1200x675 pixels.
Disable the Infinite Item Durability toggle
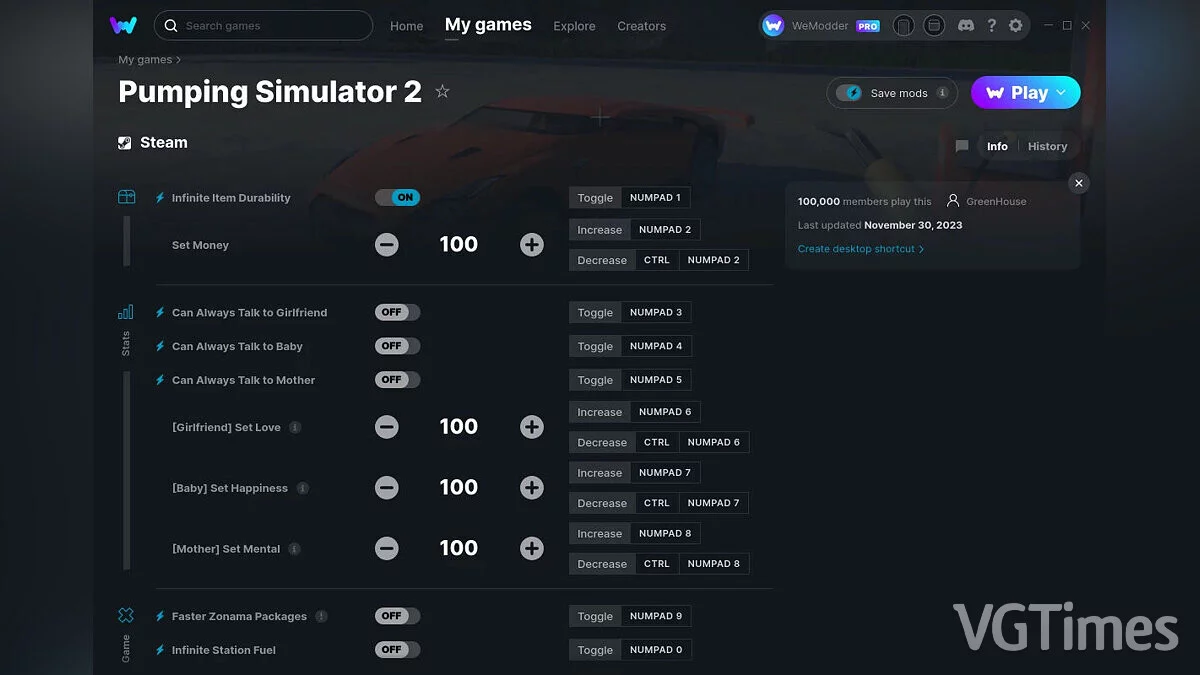[x=397, y=197]
